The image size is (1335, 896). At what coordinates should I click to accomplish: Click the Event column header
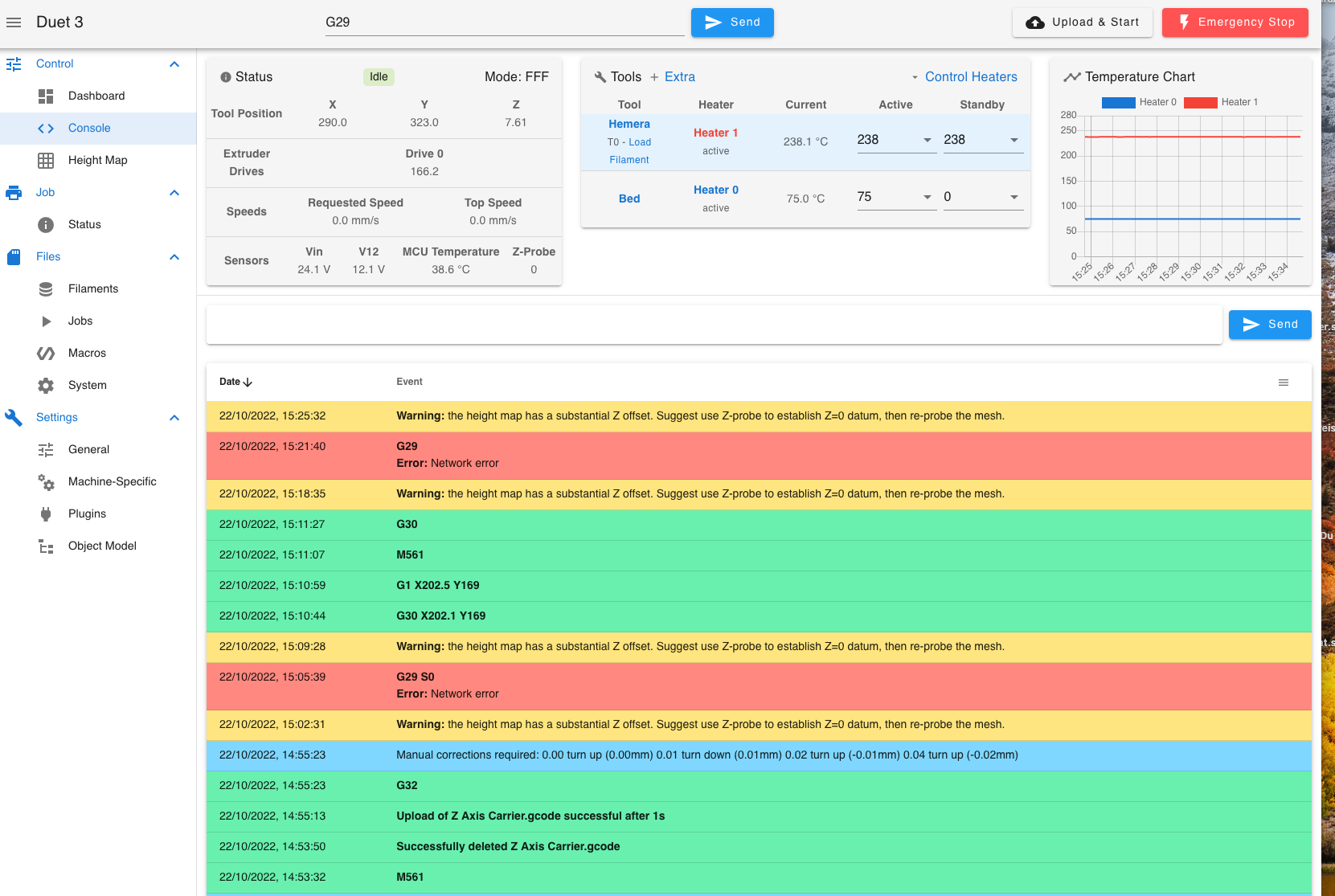point(409,383)
